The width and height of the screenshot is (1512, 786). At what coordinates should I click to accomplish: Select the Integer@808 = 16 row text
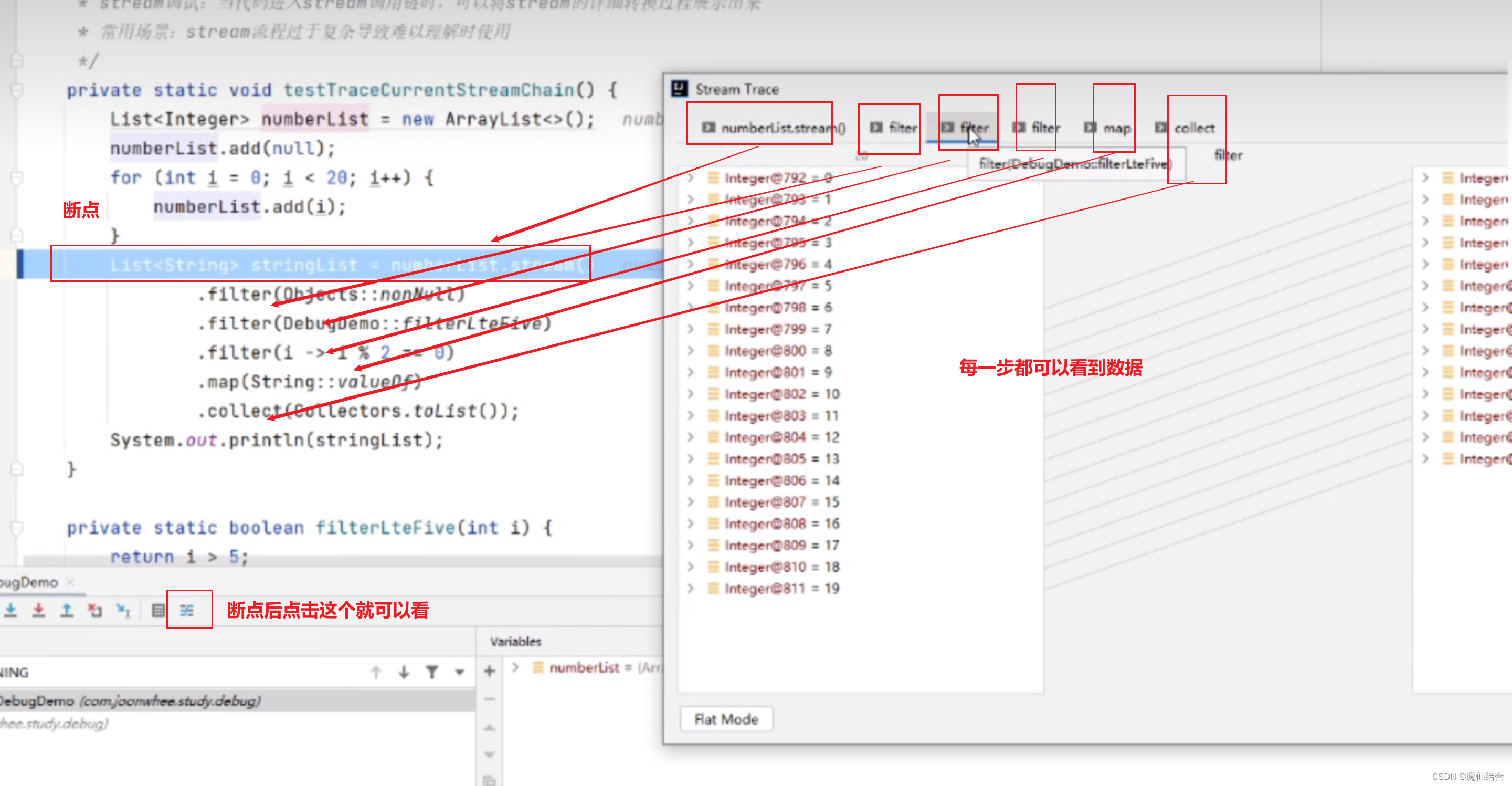pyautogui.click(x=782, y=523)
